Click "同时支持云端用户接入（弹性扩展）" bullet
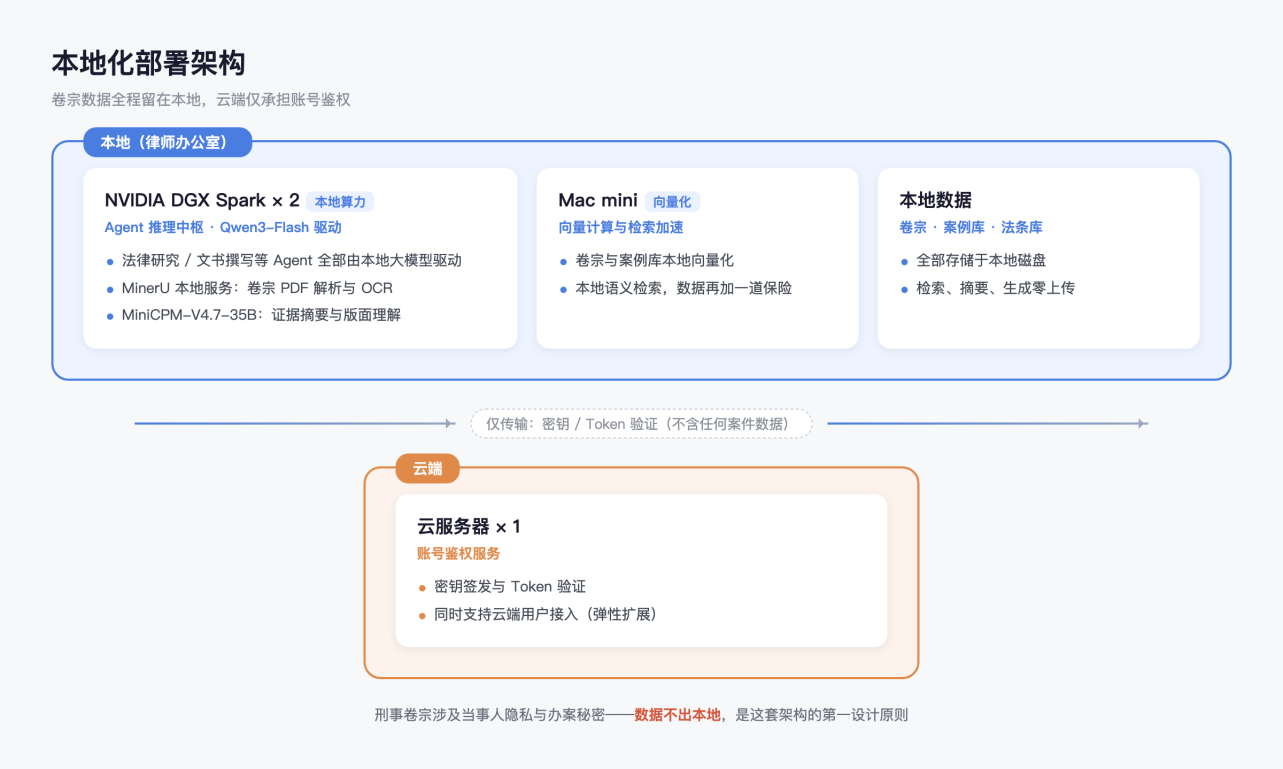Screen dimensions: 1283x769 click(546, 614)
